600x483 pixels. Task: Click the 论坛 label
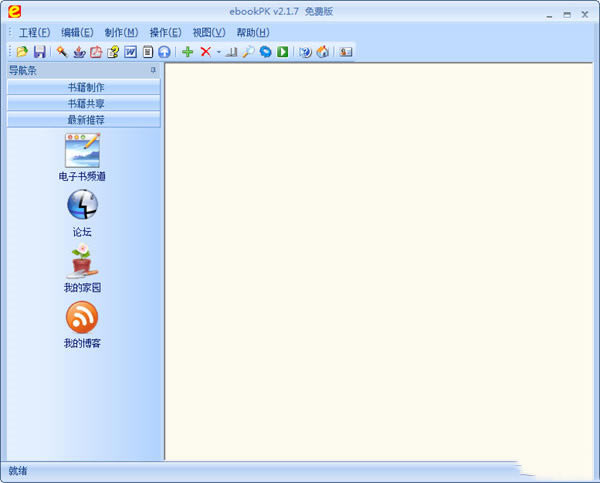coord(82,232)
